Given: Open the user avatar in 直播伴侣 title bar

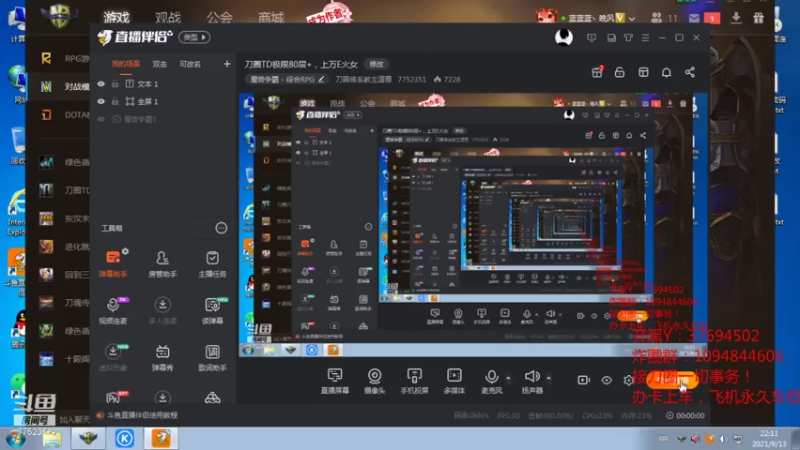Looking at the screenshot, I should click(x=564, y=37).
